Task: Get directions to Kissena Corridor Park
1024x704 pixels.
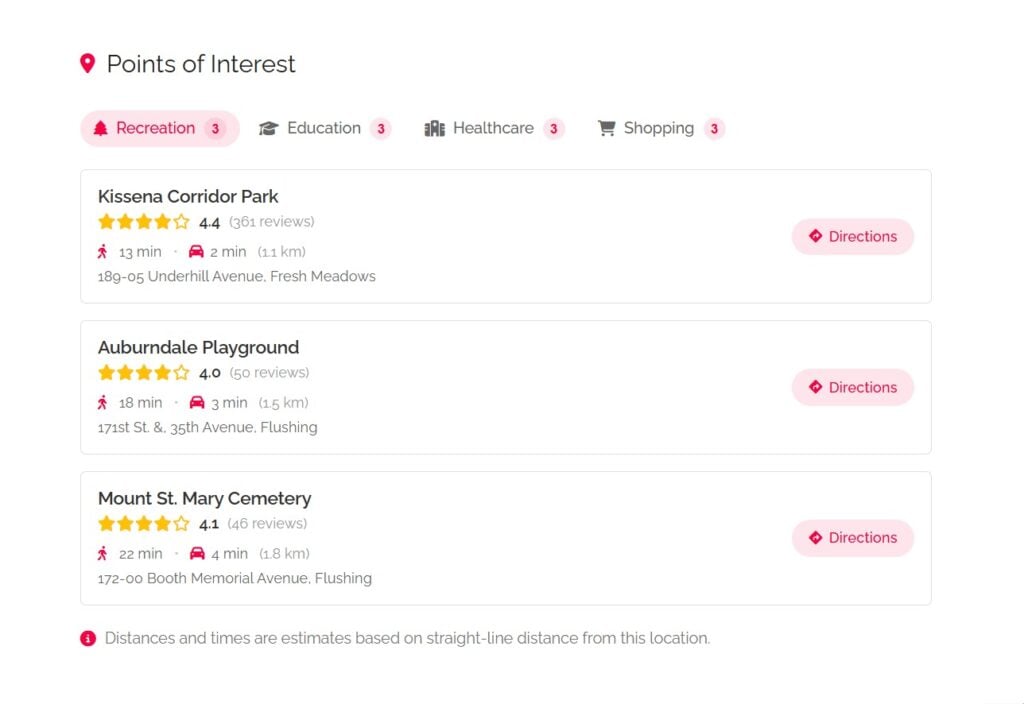Action: [852, 237]
